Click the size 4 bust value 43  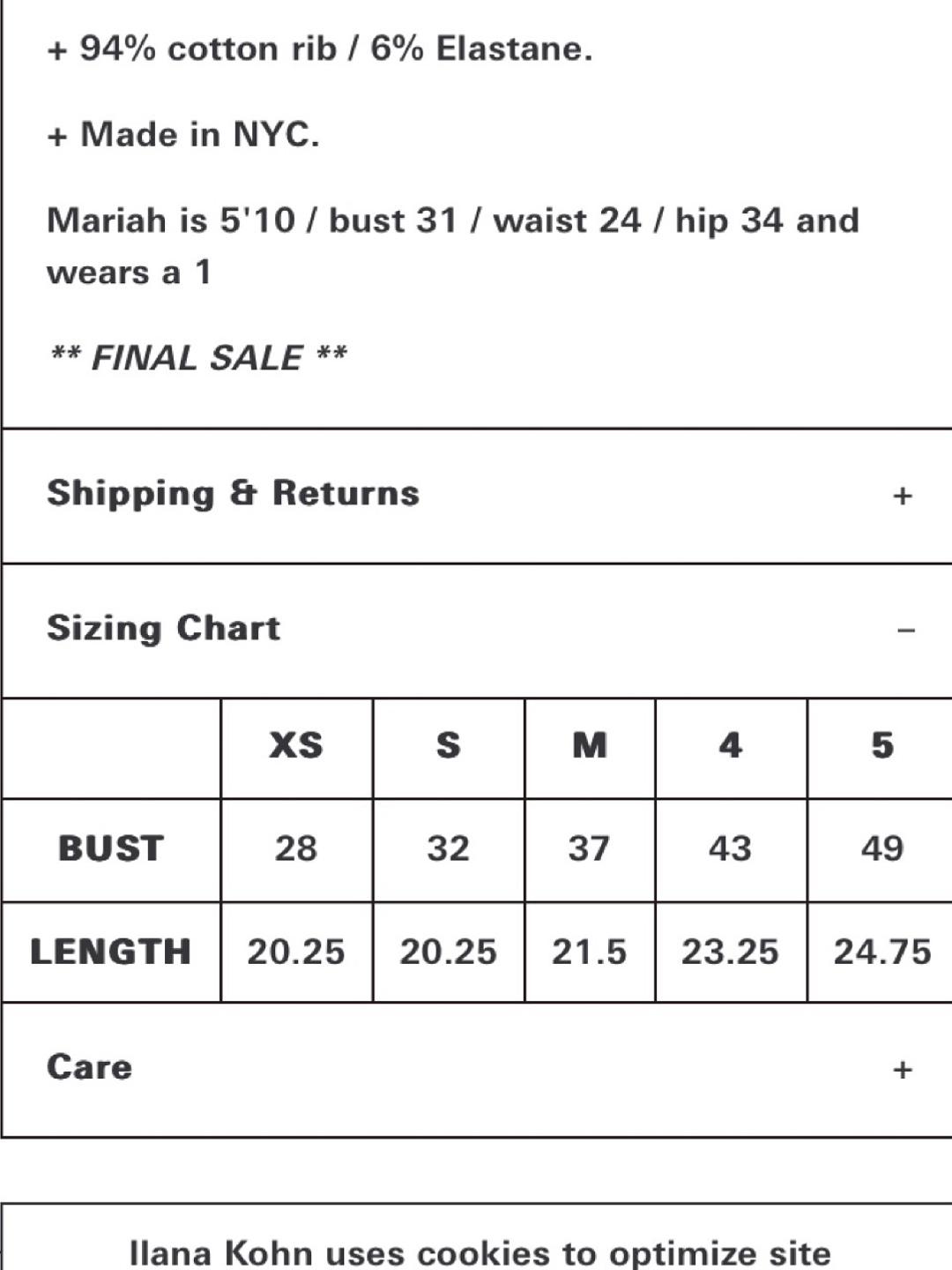click(x=730, y=848)
